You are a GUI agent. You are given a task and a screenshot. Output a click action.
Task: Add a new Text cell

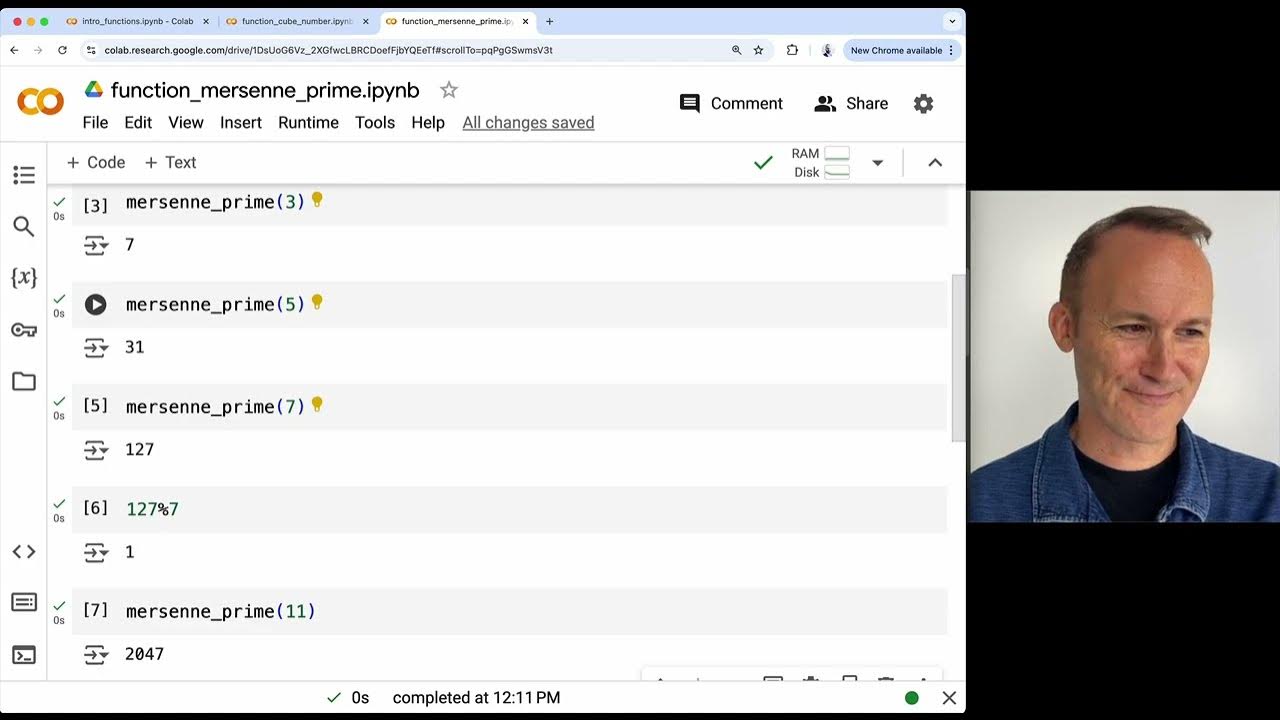coord(170,163)
